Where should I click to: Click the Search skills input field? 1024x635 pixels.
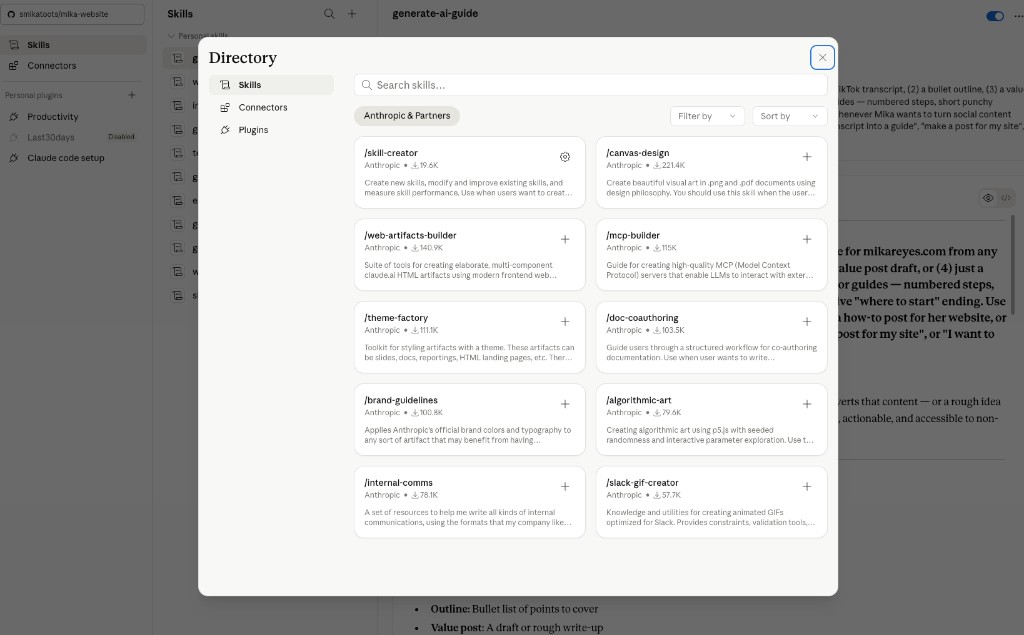590,85
